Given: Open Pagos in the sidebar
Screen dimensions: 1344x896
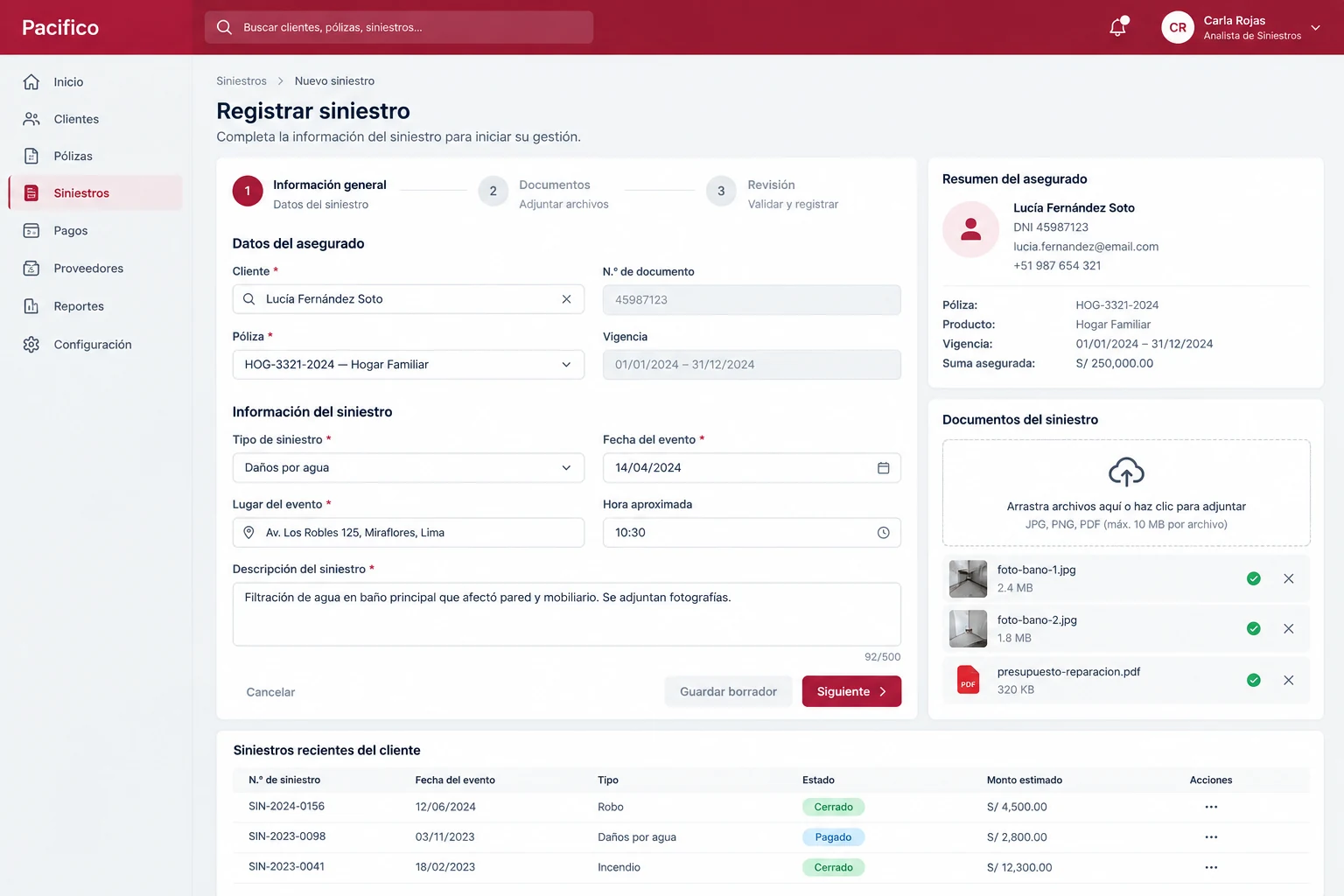Looking at the screenshot, I should [x=95, y=231].
